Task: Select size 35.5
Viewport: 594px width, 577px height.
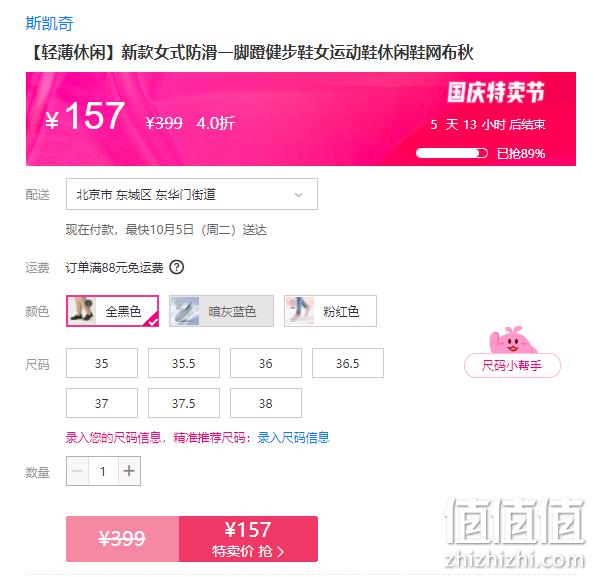Action: pyautogui.click(x=184, y=363)
